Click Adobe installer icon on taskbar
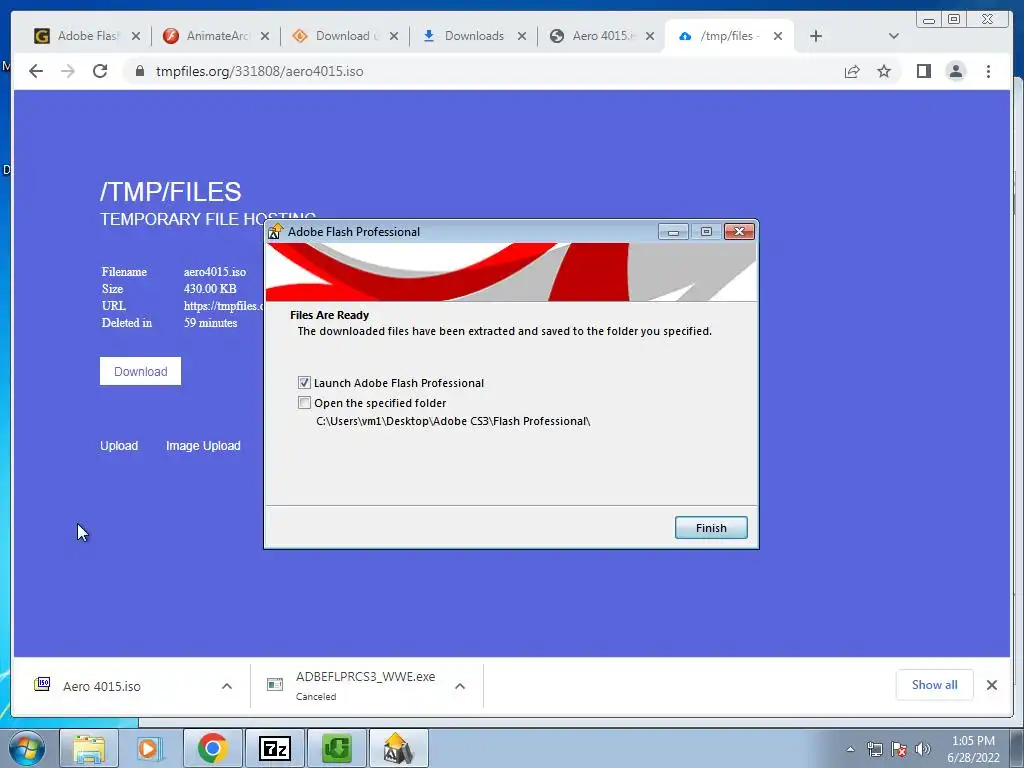 point(399,748)
